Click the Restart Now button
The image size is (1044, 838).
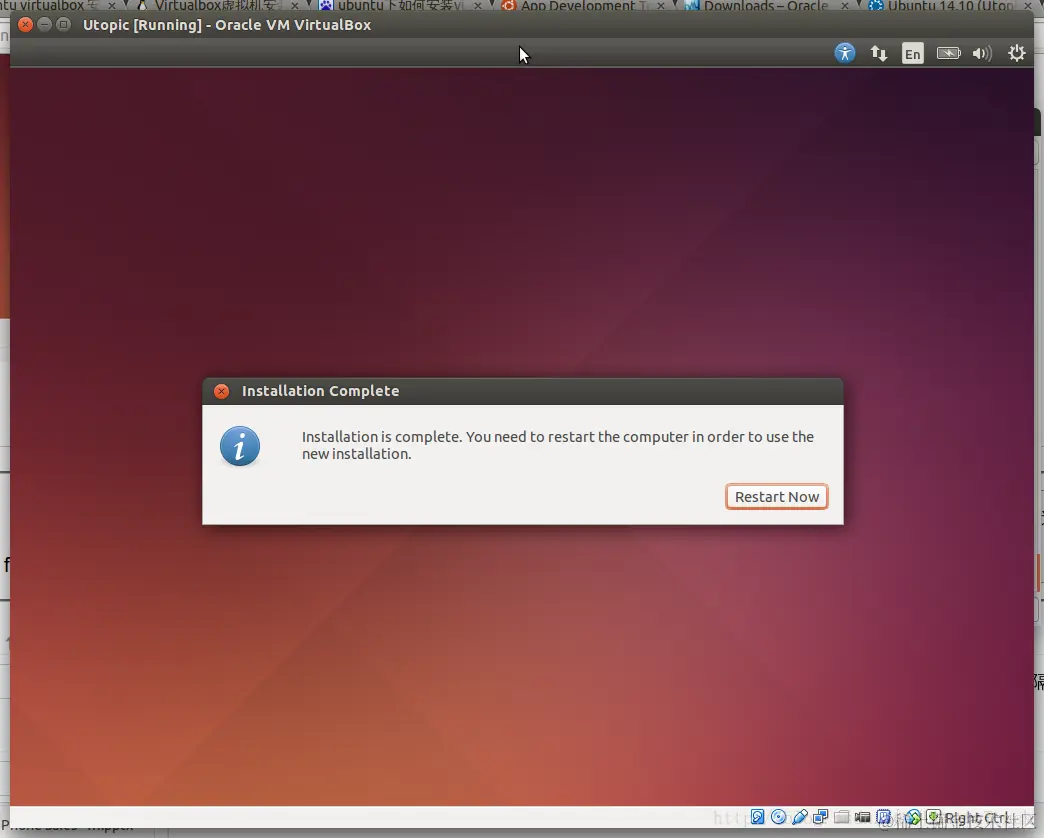pos(776,497)
